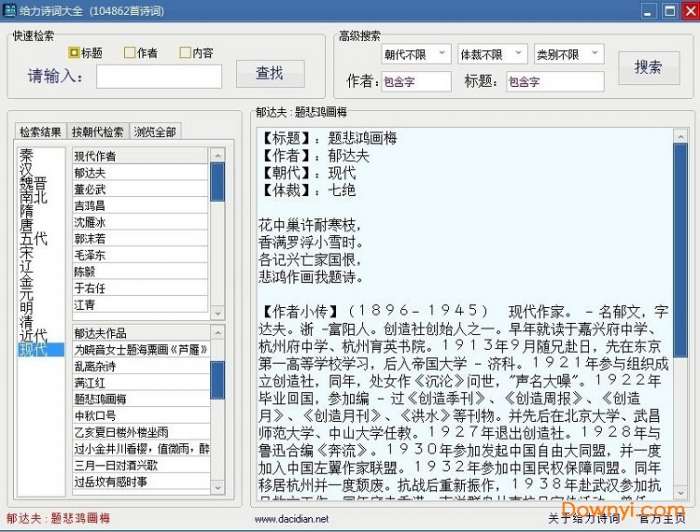Click the advanced search 标题 input field

click(555, 82)
